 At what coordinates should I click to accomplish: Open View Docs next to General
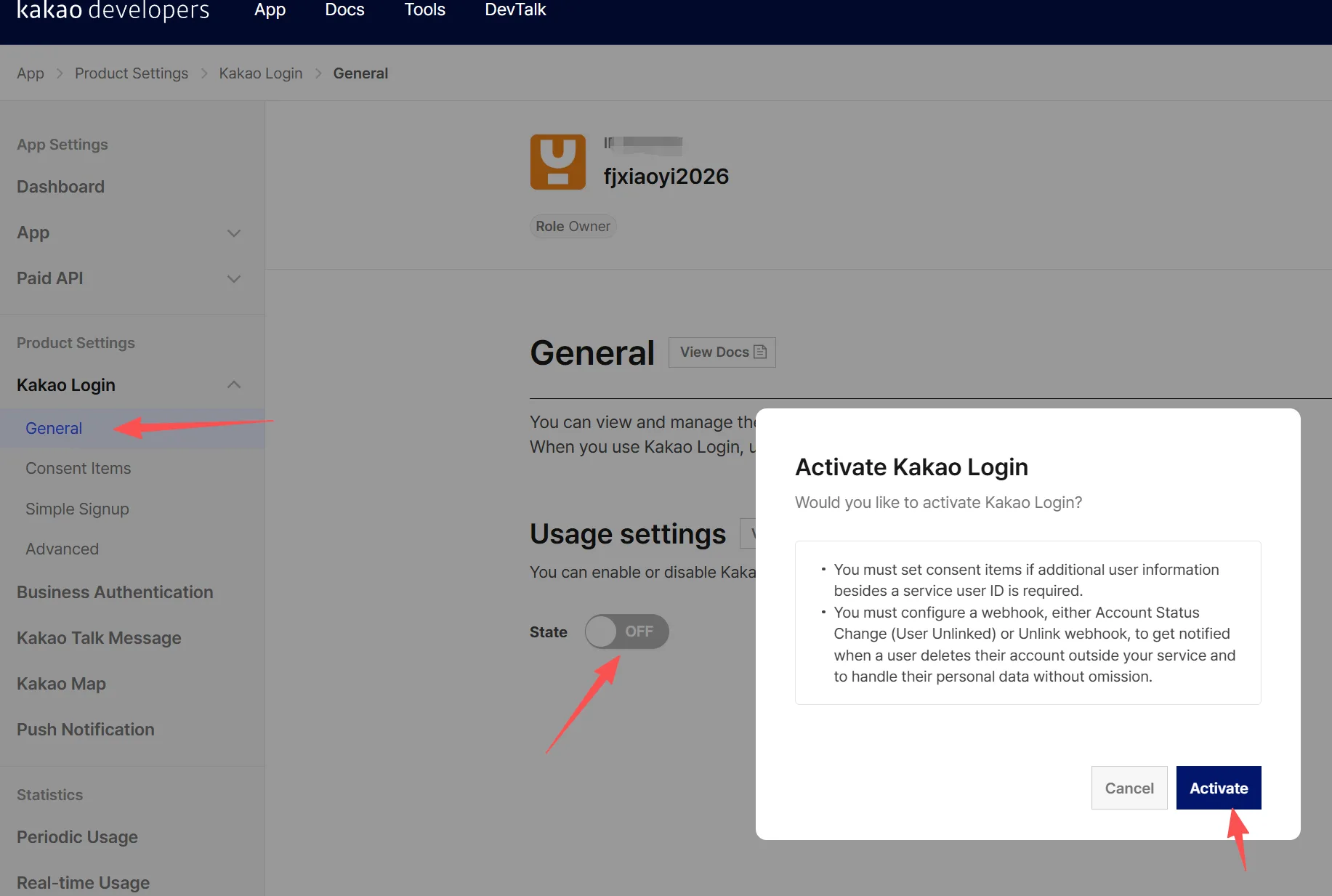tap(722, 352)
